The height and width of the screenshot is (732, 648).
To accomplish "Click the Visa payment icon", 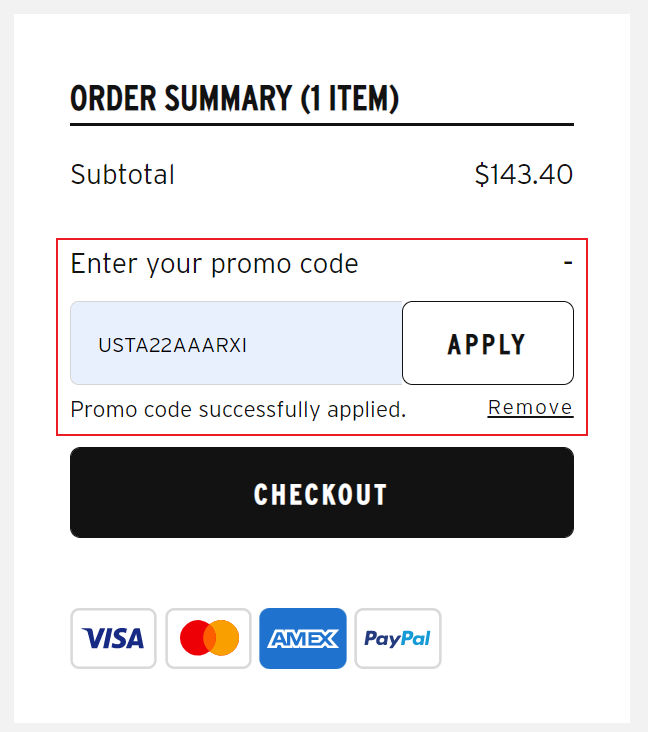I will 113,638.
